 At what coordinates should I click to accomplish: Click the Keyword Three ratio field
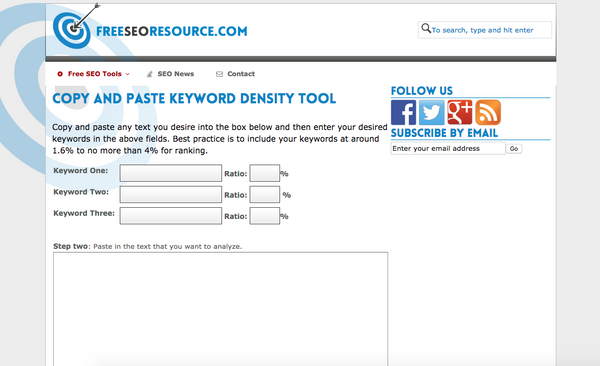[x=265, y=216]
